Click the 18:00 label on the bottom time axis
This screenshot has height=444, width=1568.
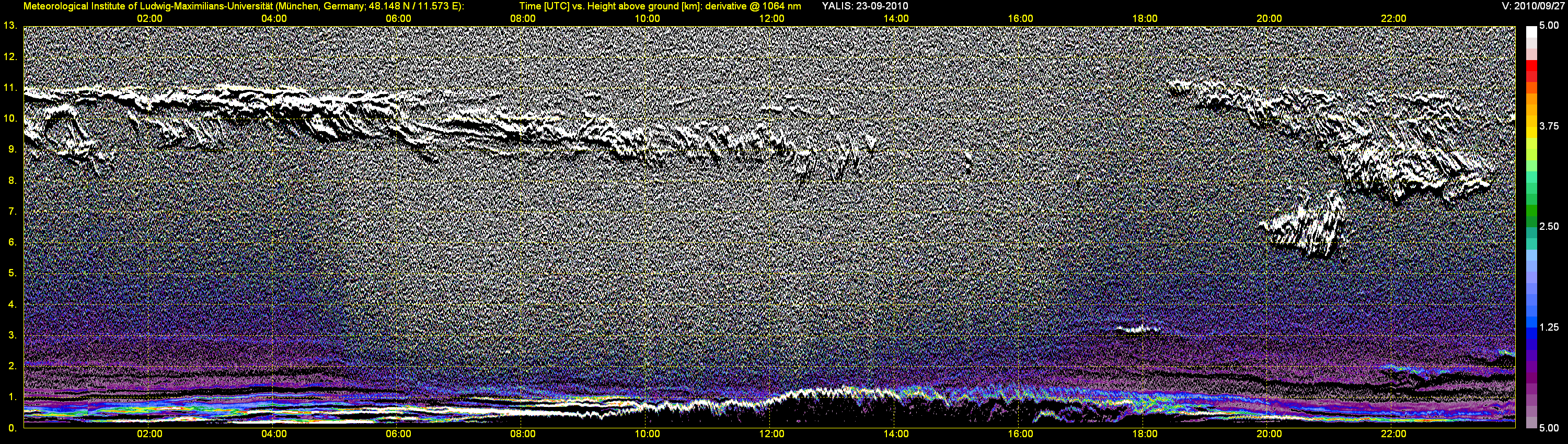[x=1145, y=434]
